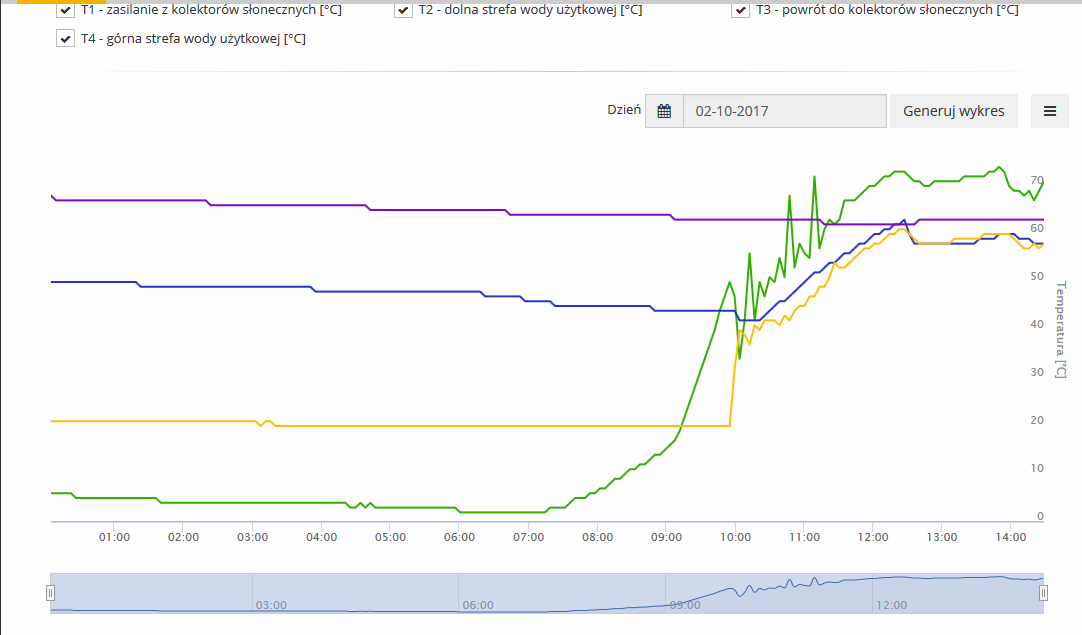Click the blue T2 line near 04:00

[321, 291]
